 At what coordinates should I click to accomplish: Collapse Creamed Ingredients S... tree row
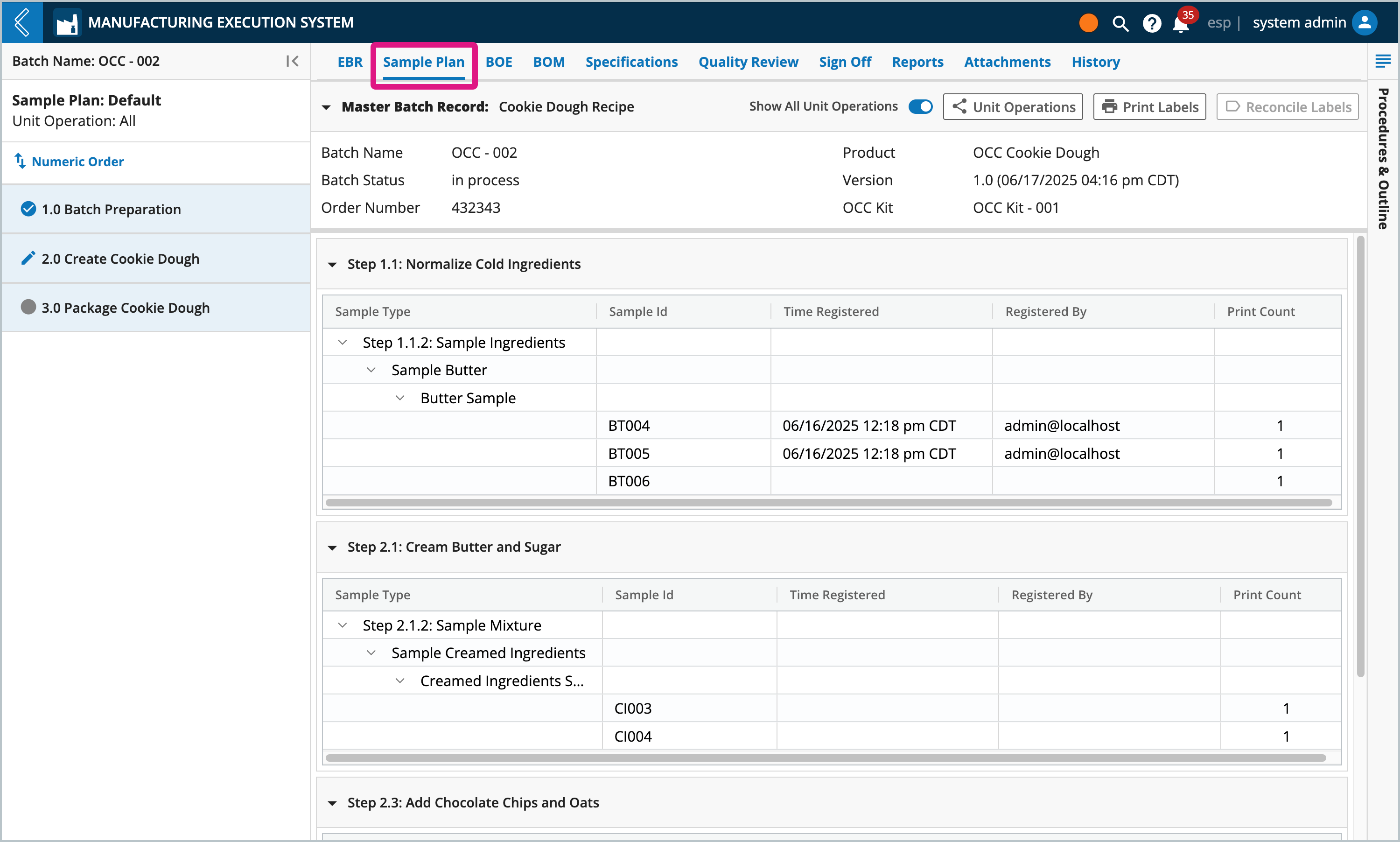(x=400, y=681)
